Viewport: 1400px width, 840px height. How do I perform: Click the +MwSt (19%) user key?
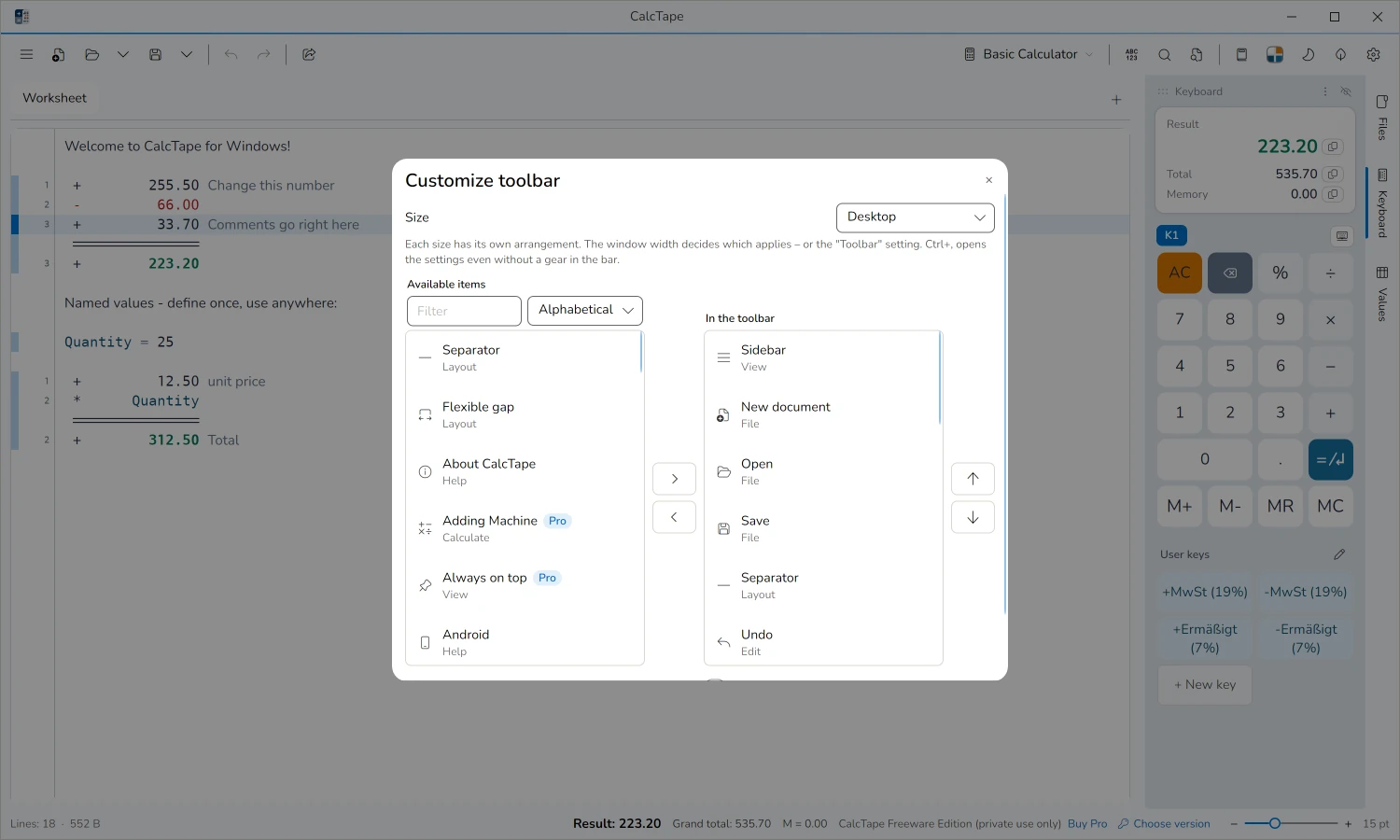point(1205,592)
